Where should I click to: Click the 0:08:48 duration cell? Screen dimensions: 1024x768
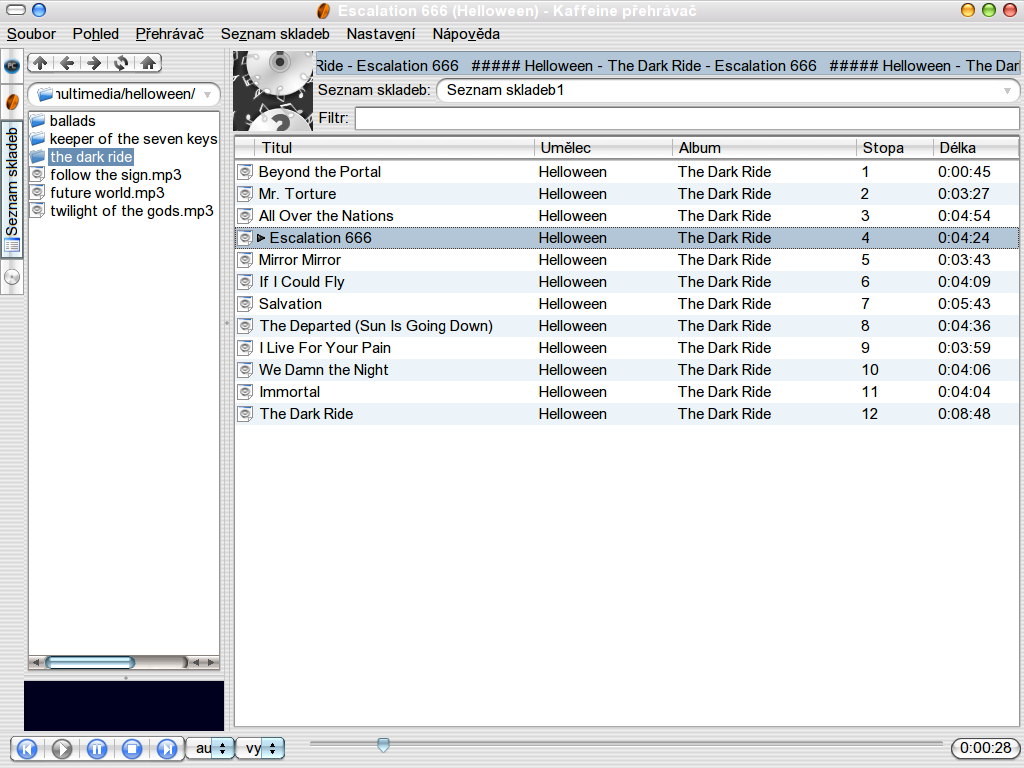tap(964, 414)
